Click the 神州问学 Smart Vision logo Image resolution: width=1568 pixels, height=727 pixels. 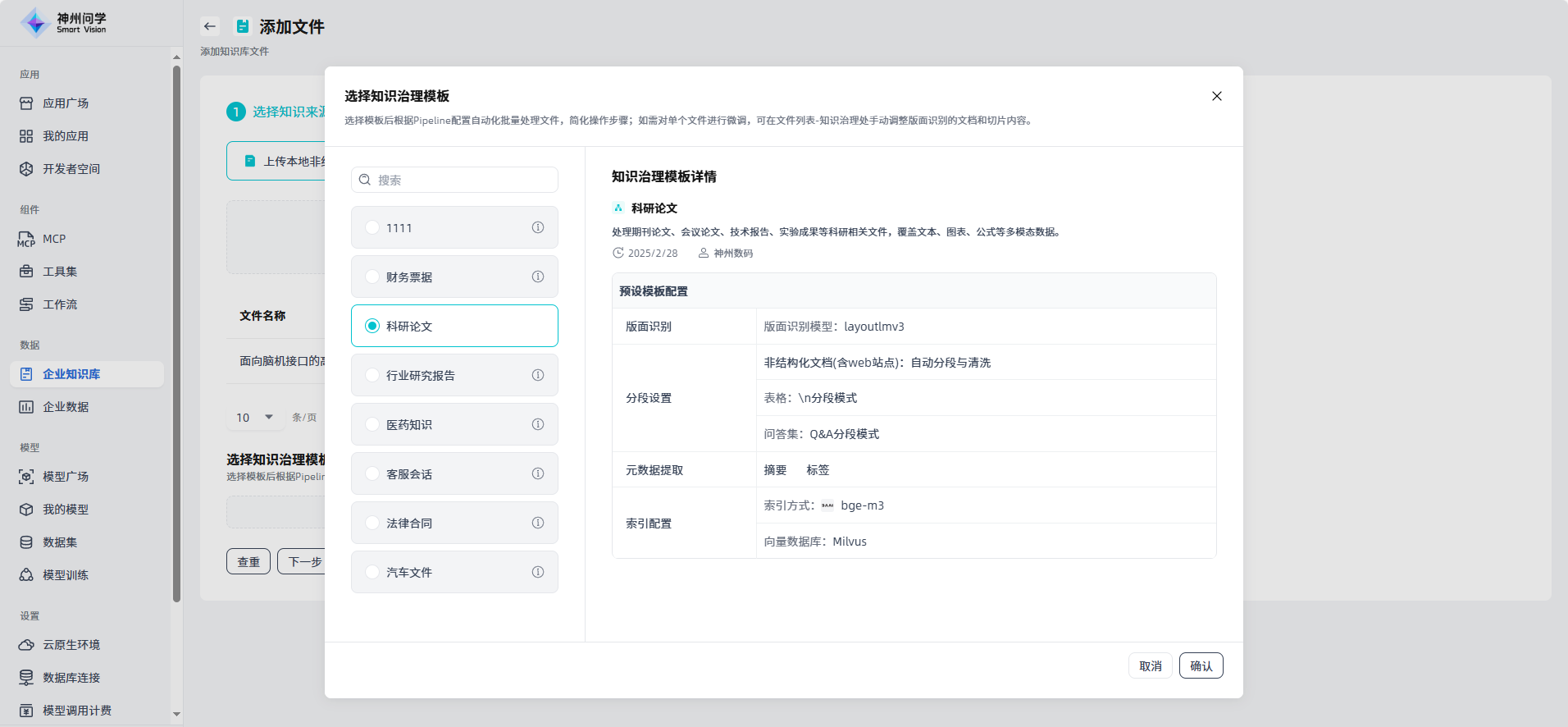pos(64,23)
